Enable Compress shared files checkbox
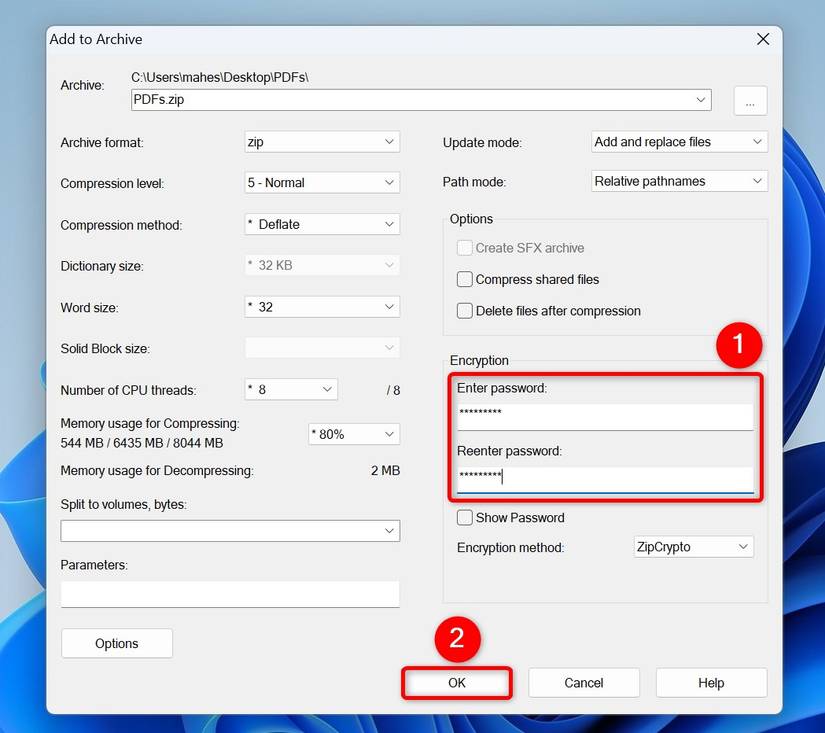Screen dimensions: 825x733 coord(465,280)
